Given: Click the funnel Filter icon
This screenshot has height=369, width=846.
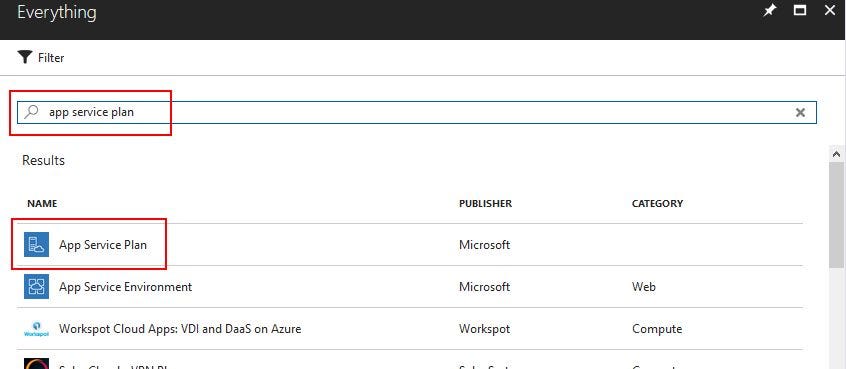Looking at the screenshot, I should pos(25,57).
